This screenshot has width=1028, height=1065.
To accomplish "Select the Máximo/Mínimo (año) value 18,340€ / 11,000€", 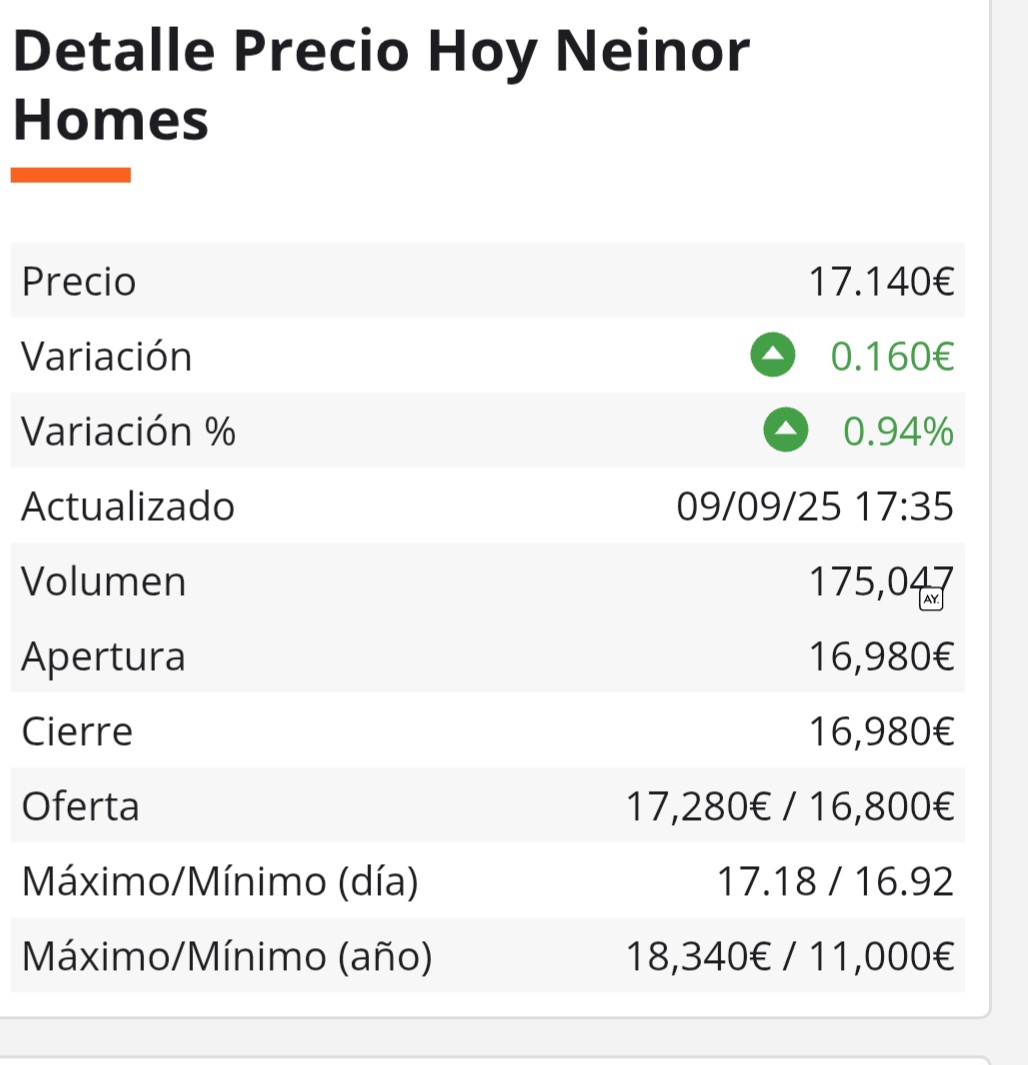I will coord(790,957).
